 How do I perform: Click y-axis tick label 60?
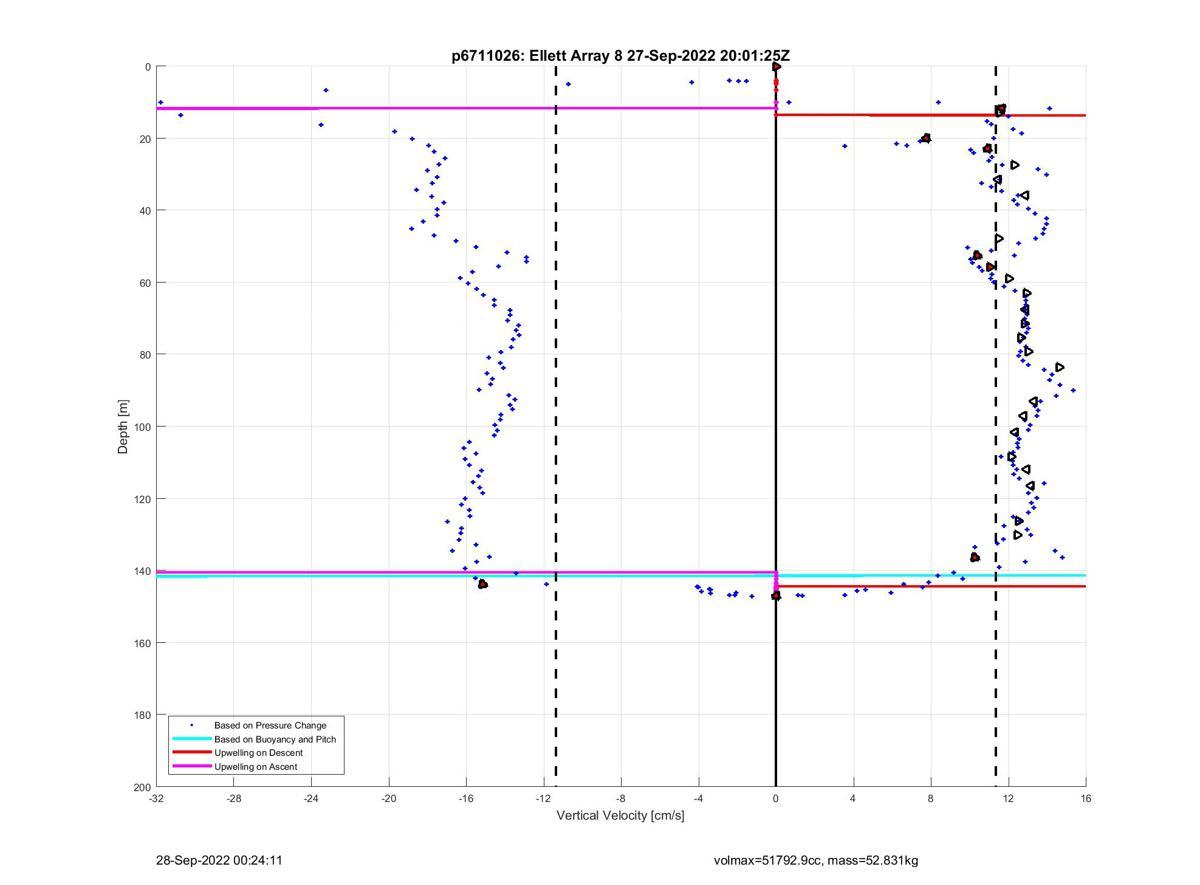click(x=144, y=283)
